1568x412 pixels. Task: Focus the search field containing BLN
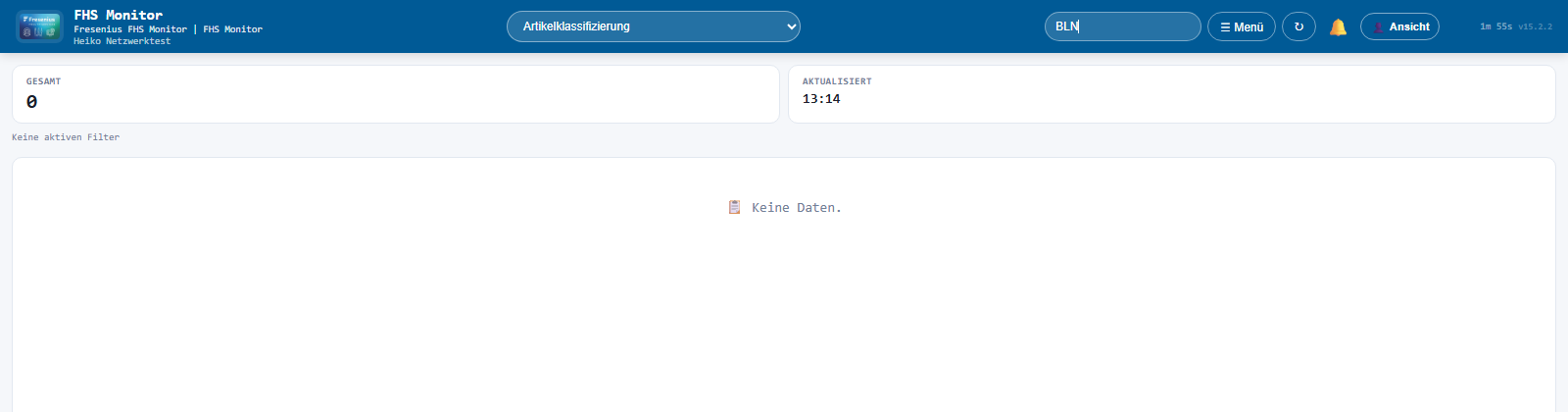click(1122, 26)
